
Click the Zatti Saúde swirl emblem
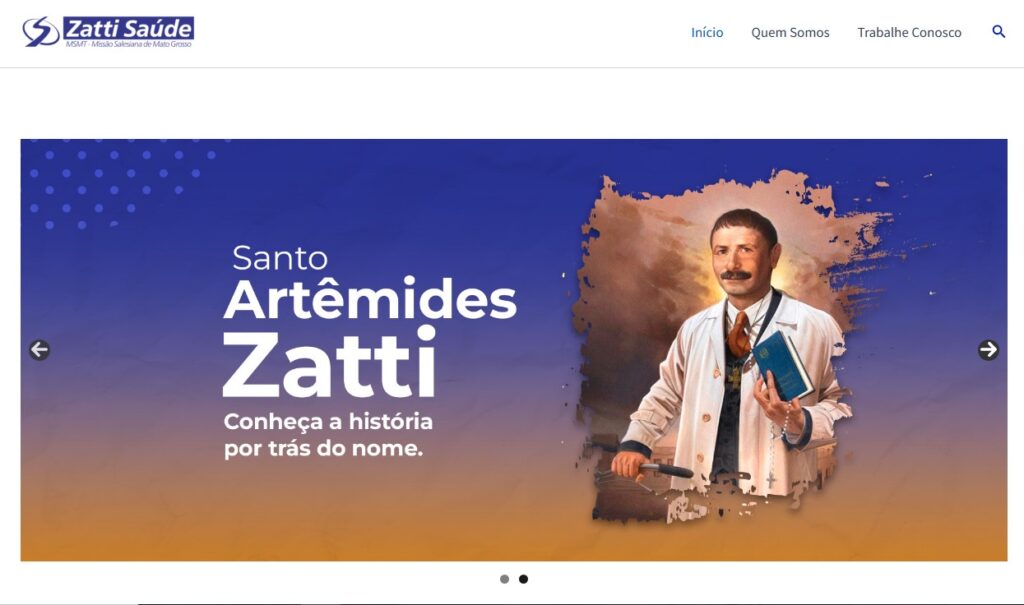40,31
